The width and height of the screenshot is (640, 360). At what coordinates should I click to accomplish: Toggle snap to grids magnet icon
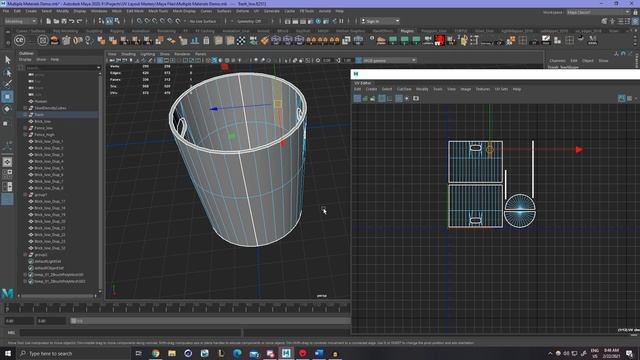coord(140,21)
